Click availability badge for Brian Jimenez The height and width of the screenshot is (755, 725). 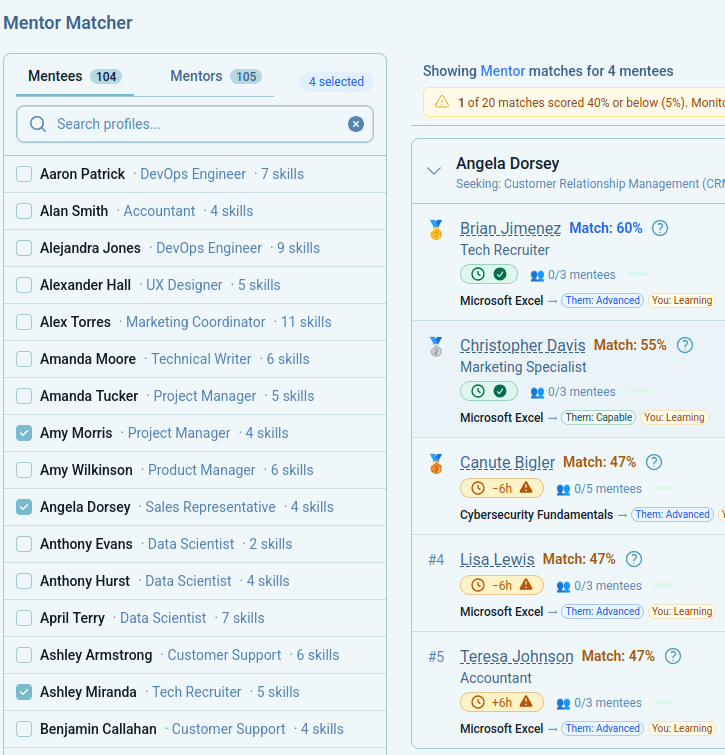coord(489,274)
